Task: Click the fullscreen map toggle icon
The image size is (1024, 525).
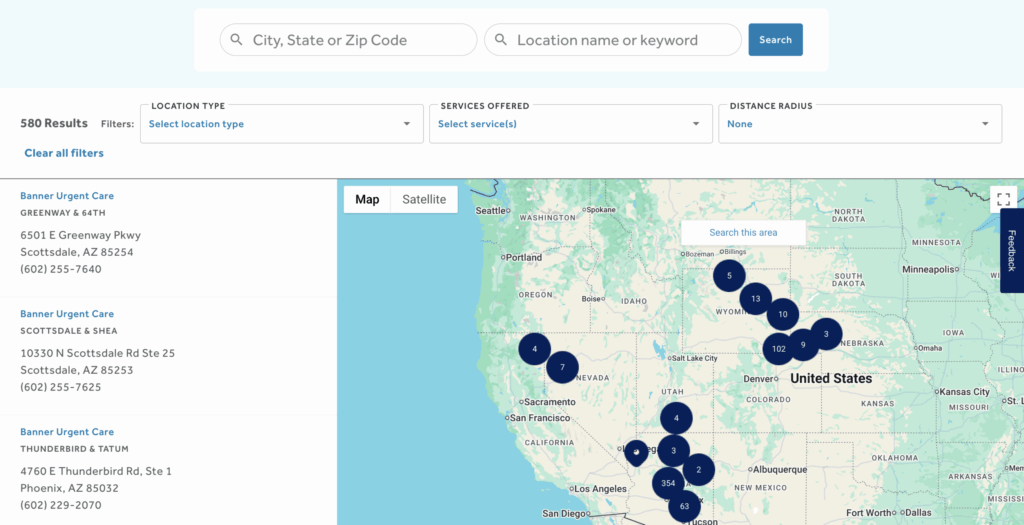Action: point(1003,199)
